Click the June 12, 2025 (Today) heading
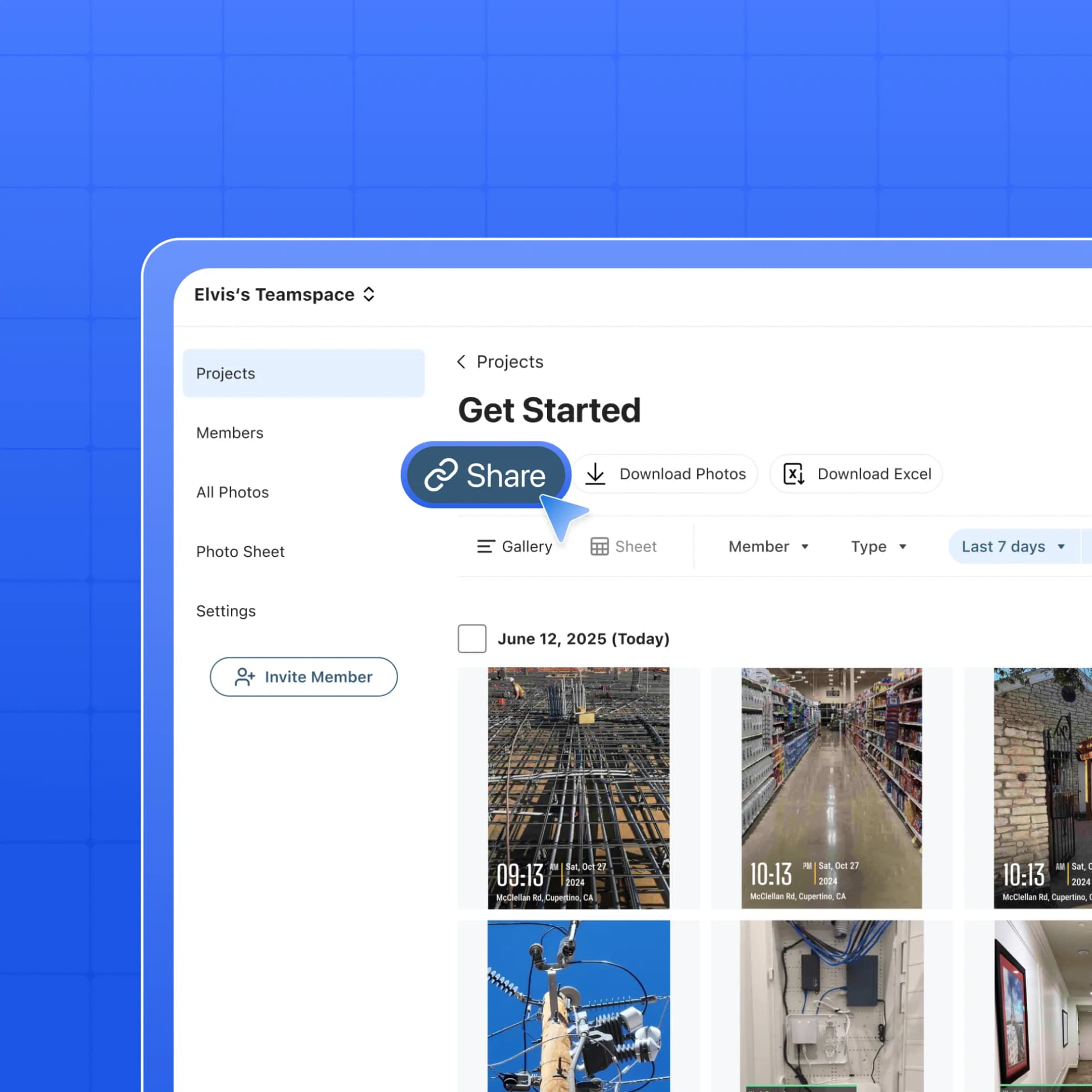 coord(584,639)
